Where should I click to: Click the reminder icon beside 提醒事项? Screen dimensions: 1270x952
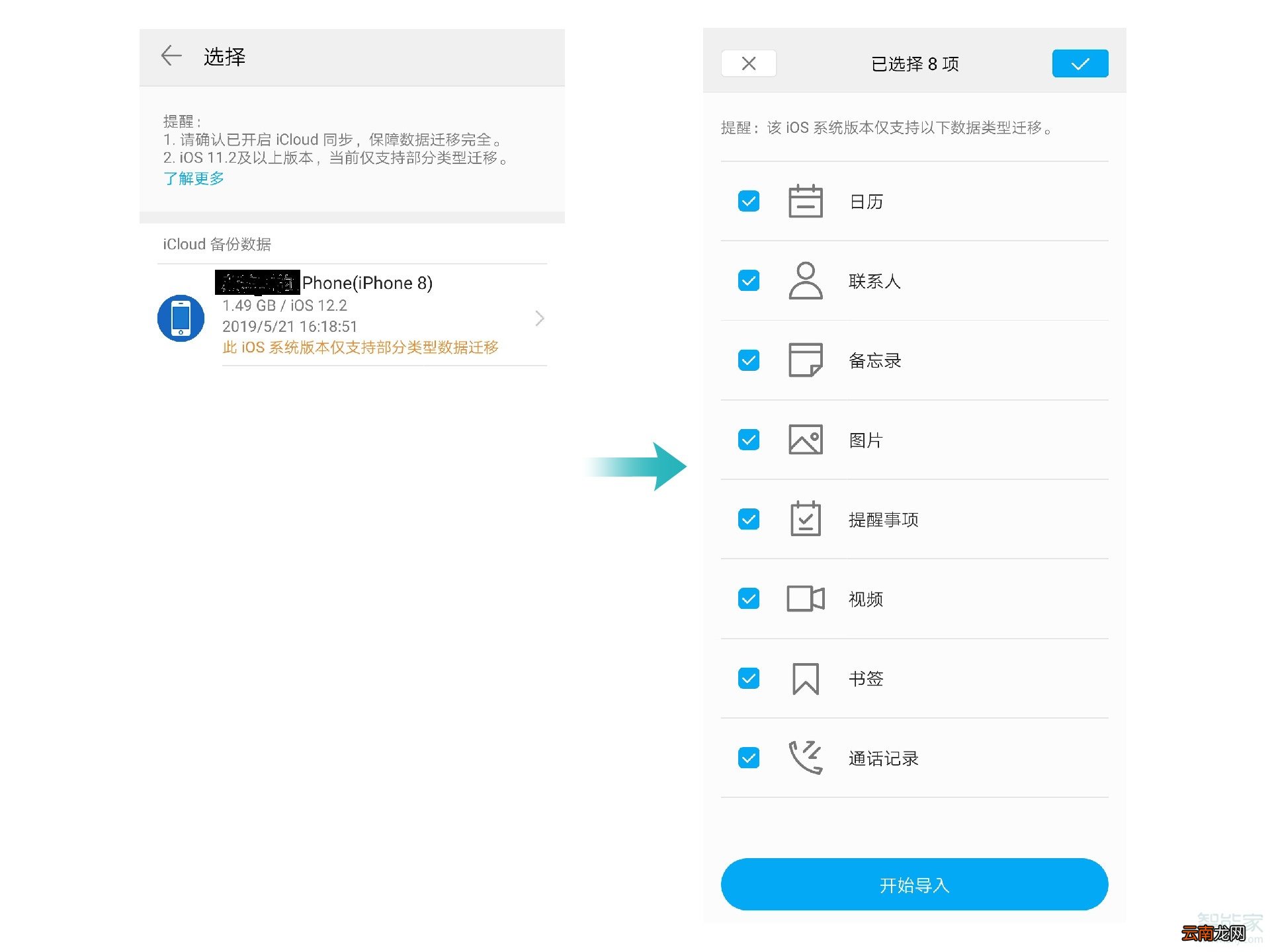click(x=805, y=519)
